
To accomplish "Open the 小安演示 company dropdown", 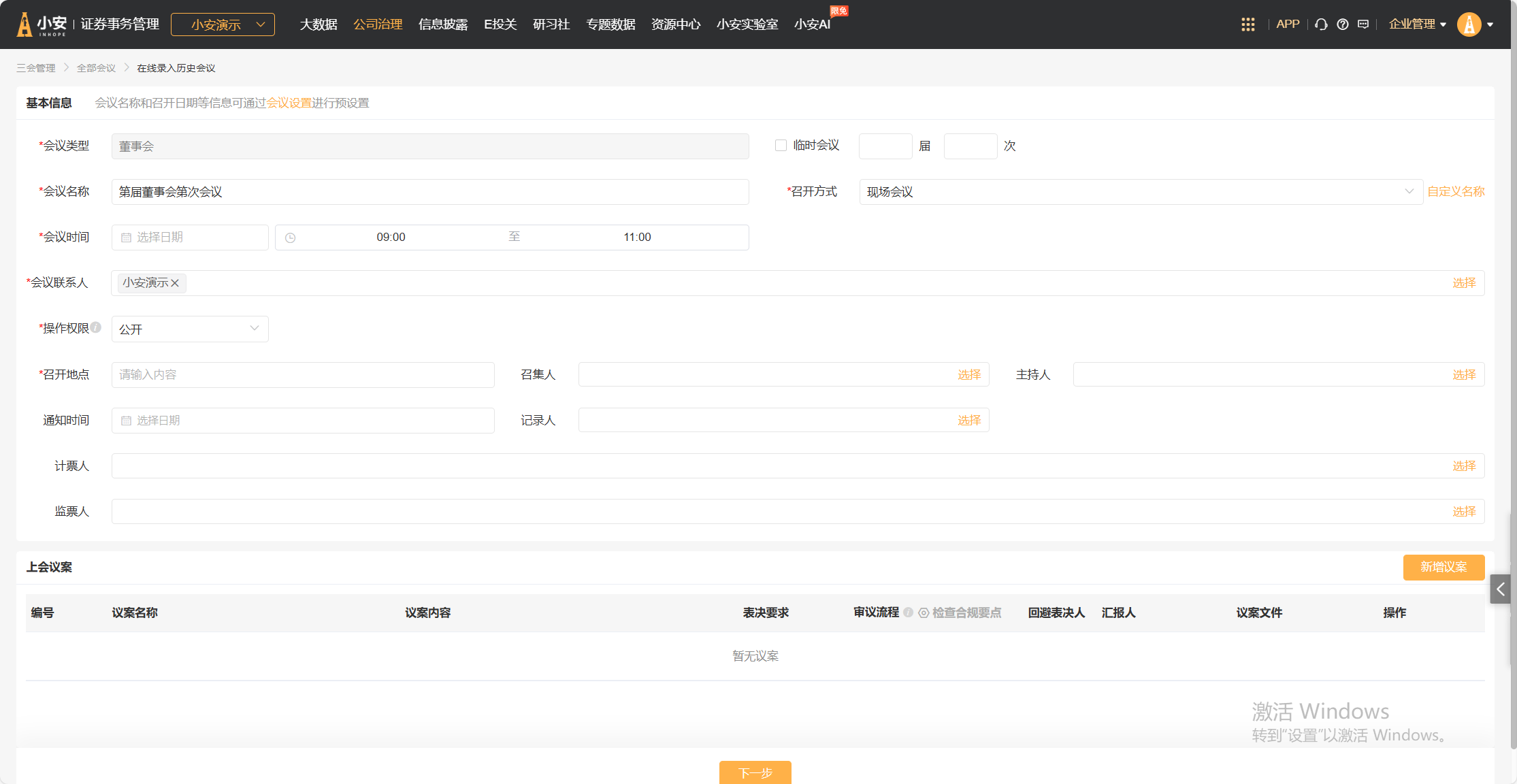I will [223, 24].
